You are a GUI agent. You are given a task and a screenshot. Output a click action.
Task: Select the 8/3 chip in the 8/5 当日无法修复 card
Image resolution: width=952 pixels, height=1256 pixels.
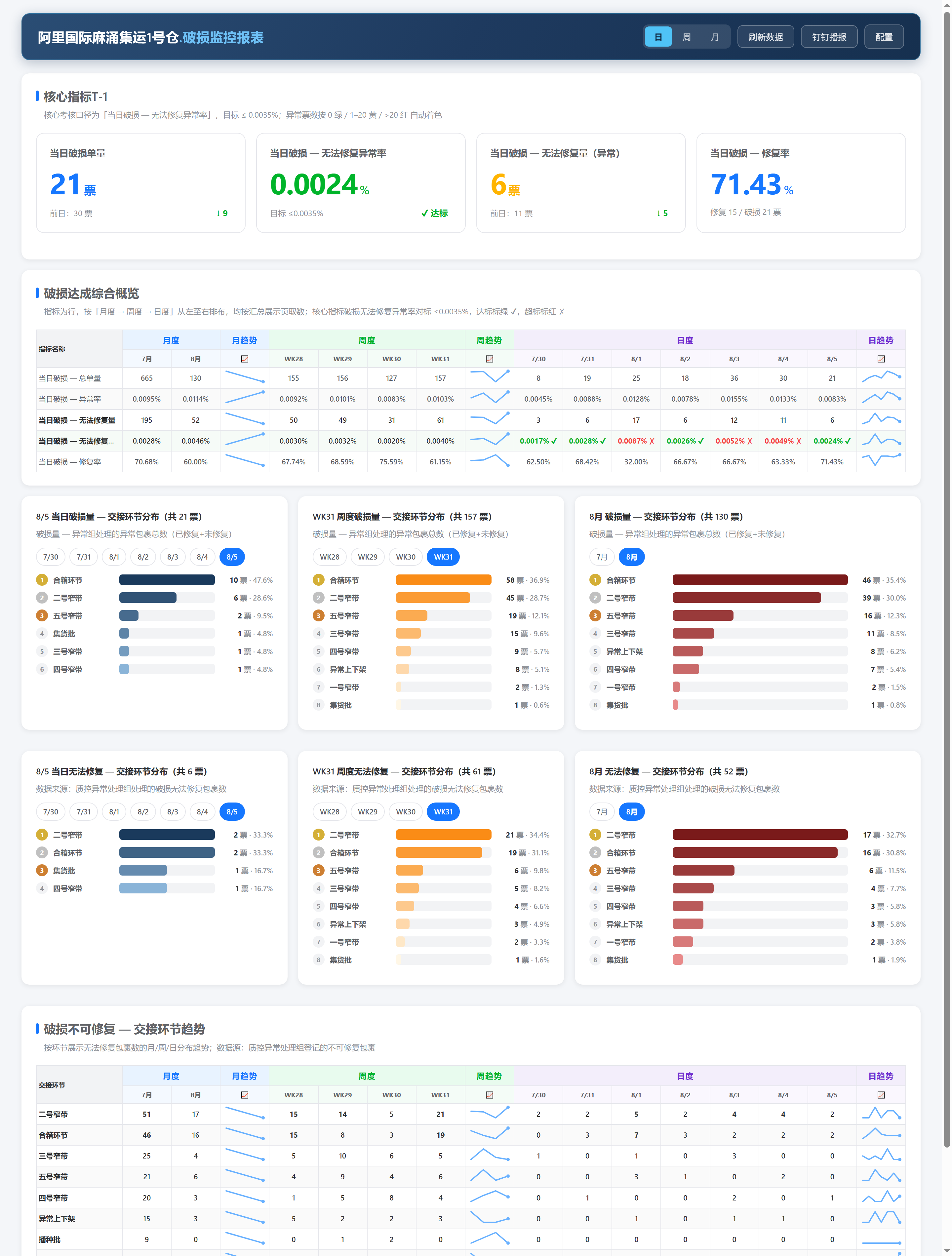(173, 812)
